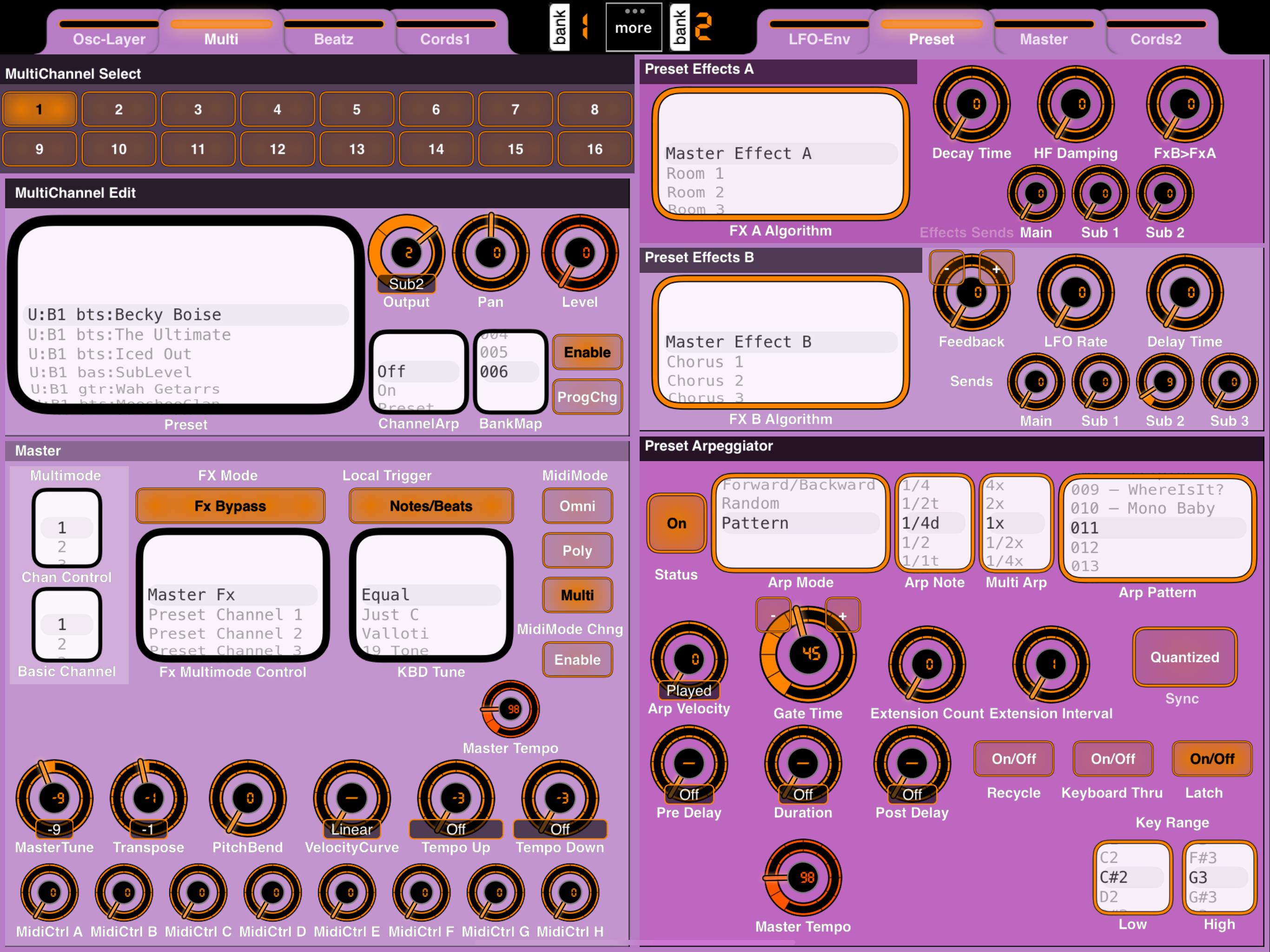Open the FX A Algorithm list
Viewport: 1270px width, 952px height.
coord(781,154)
